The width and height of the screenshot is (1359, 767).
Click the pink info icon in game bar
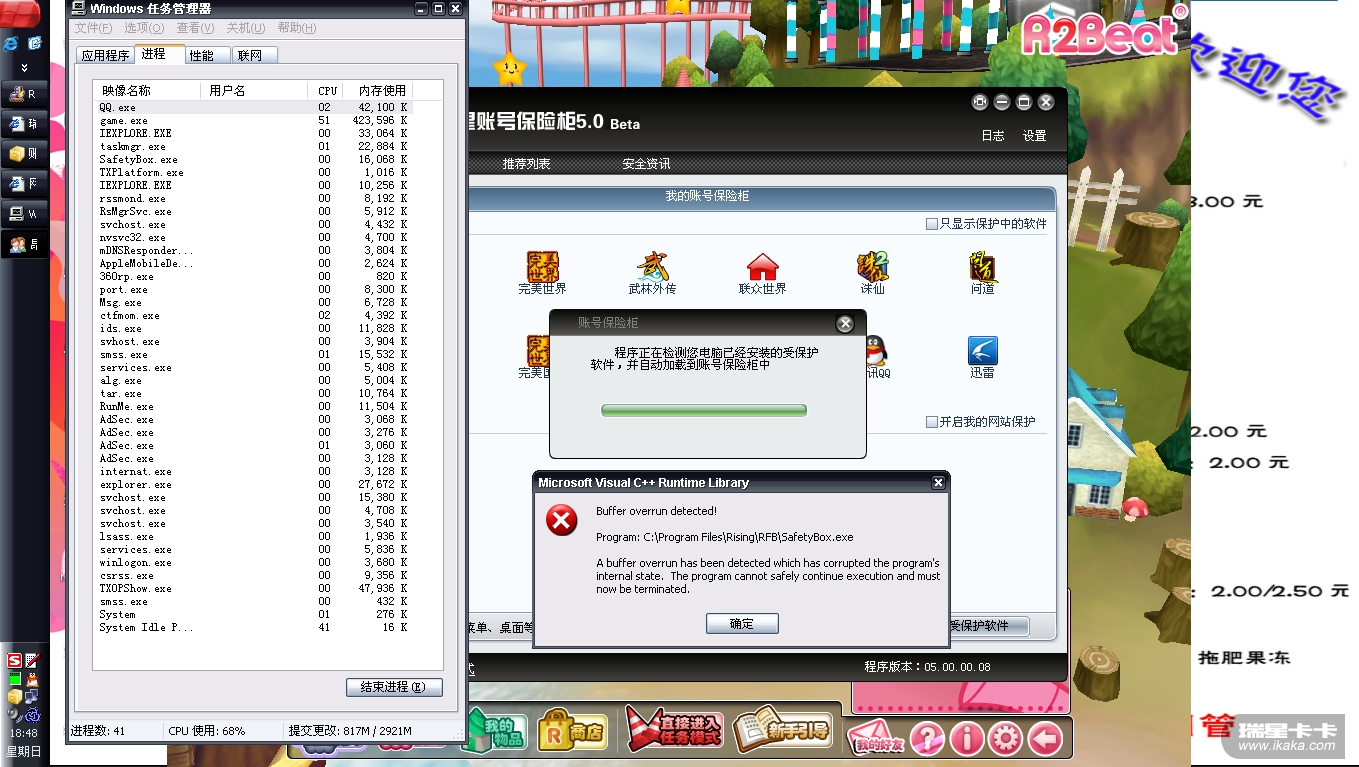coord(967,739)
